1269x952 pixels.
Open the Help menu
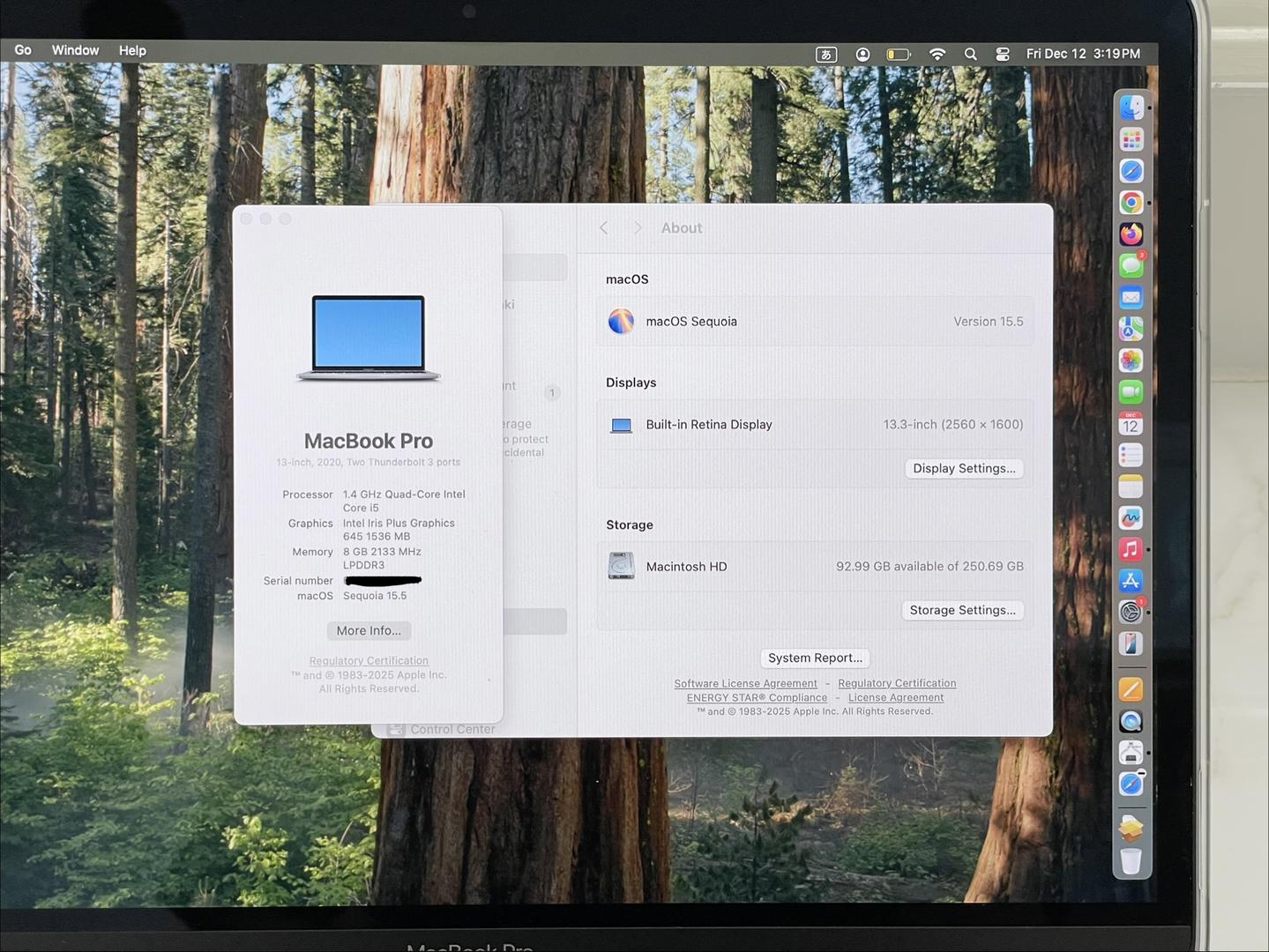(132, 50)
